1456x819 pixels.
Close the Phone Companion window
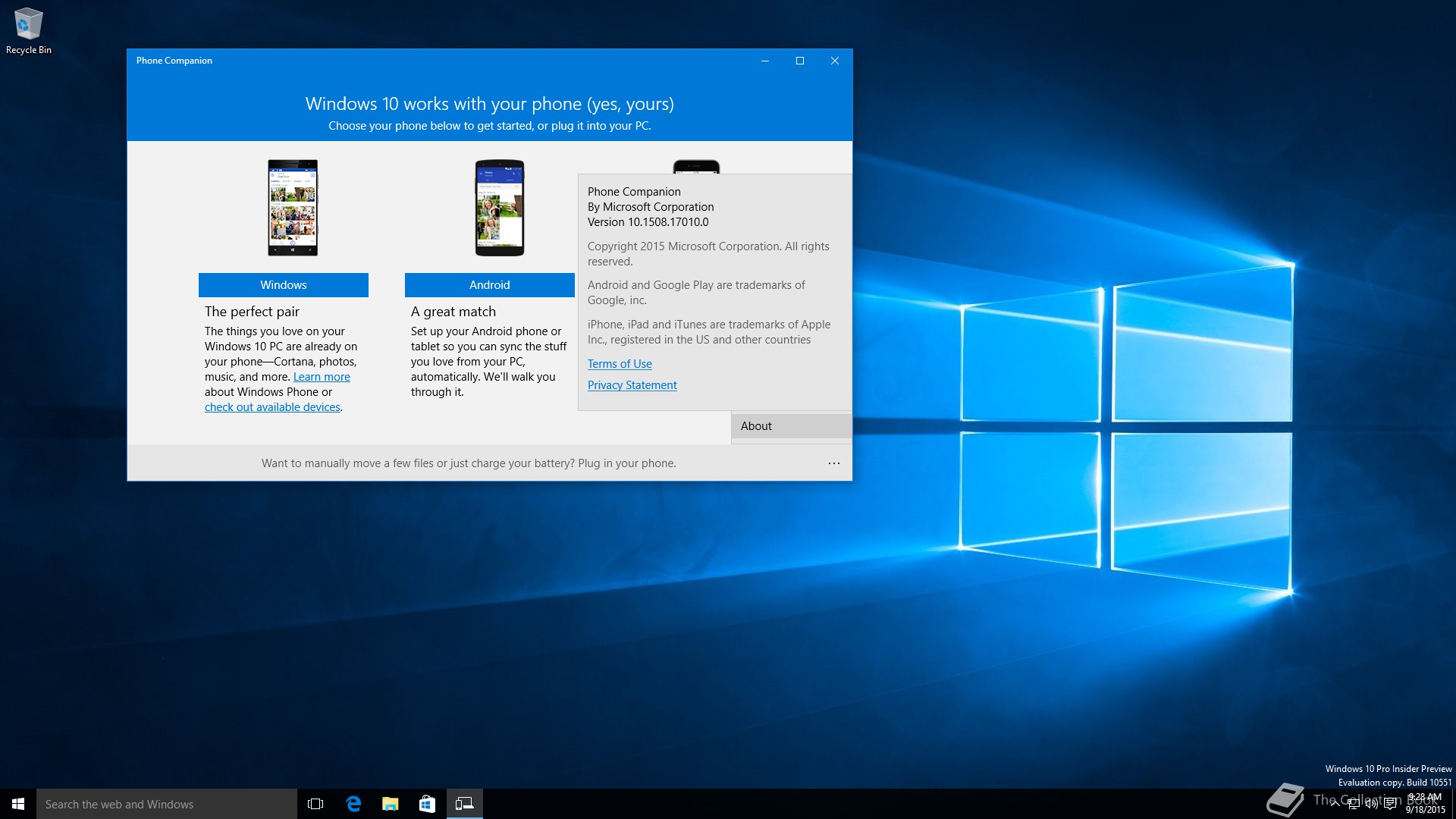[x=835, y=61]
